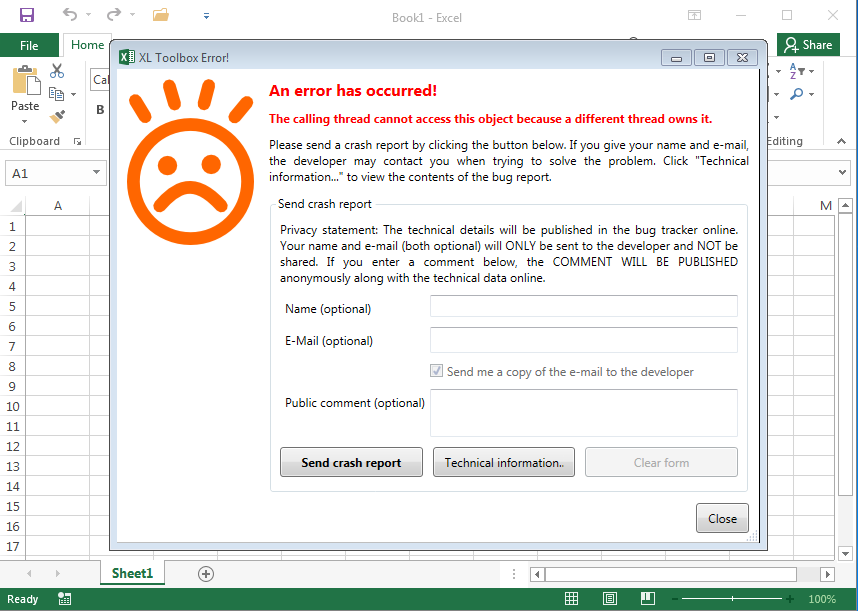Click the horizontal scrollbar right arrow
The image size is (858, 611).
pyautogui.click(x=827, y=574)
